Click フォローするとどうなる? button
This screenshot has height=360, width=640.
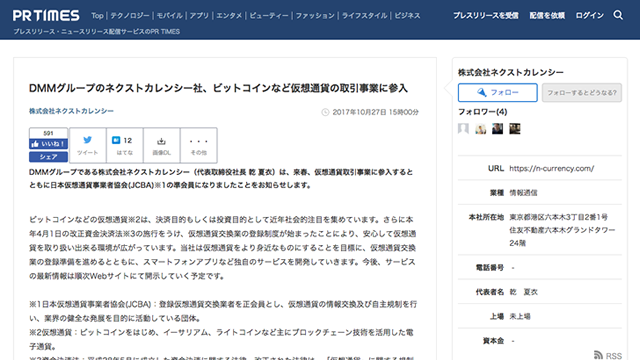coord(582,93)
